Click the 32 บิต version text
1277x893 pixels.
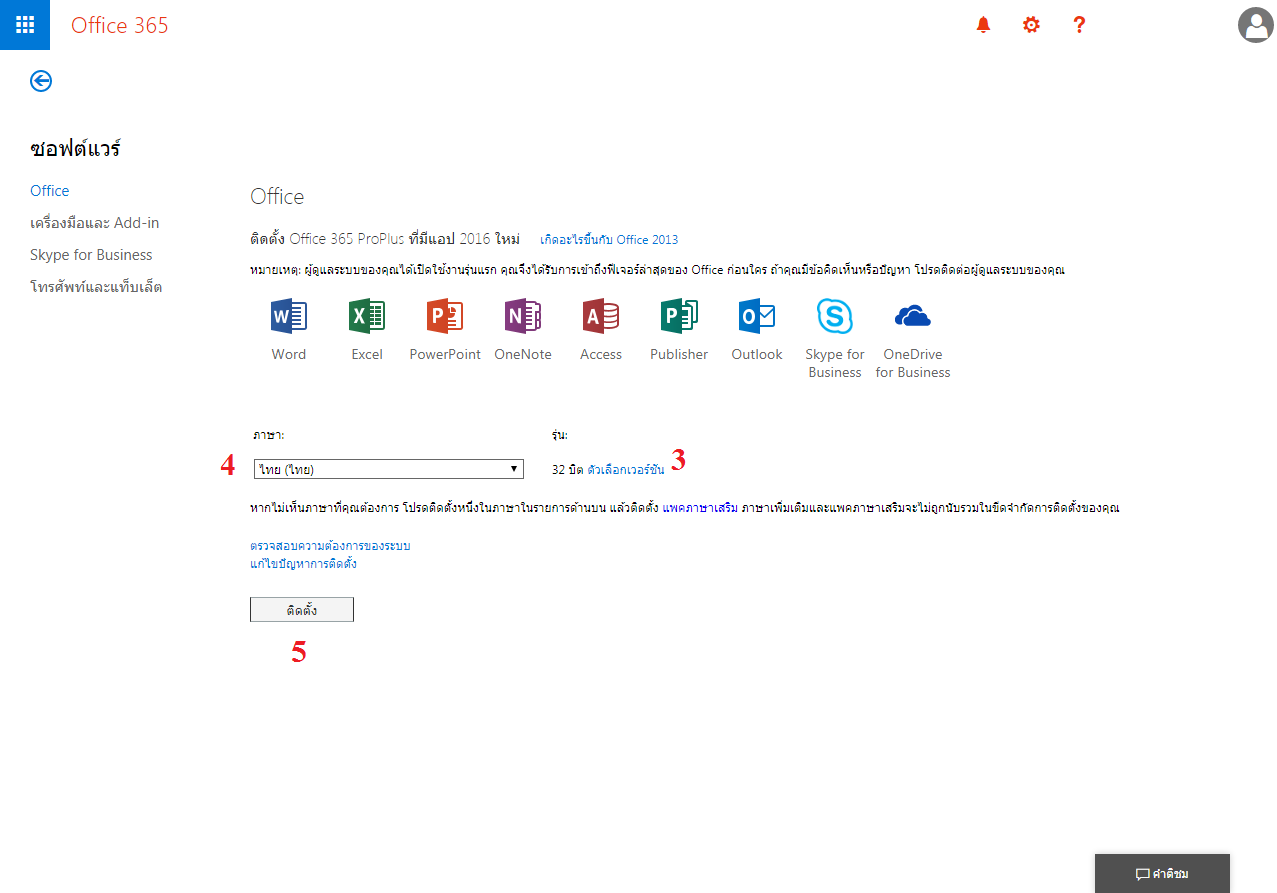click(567, 469)
